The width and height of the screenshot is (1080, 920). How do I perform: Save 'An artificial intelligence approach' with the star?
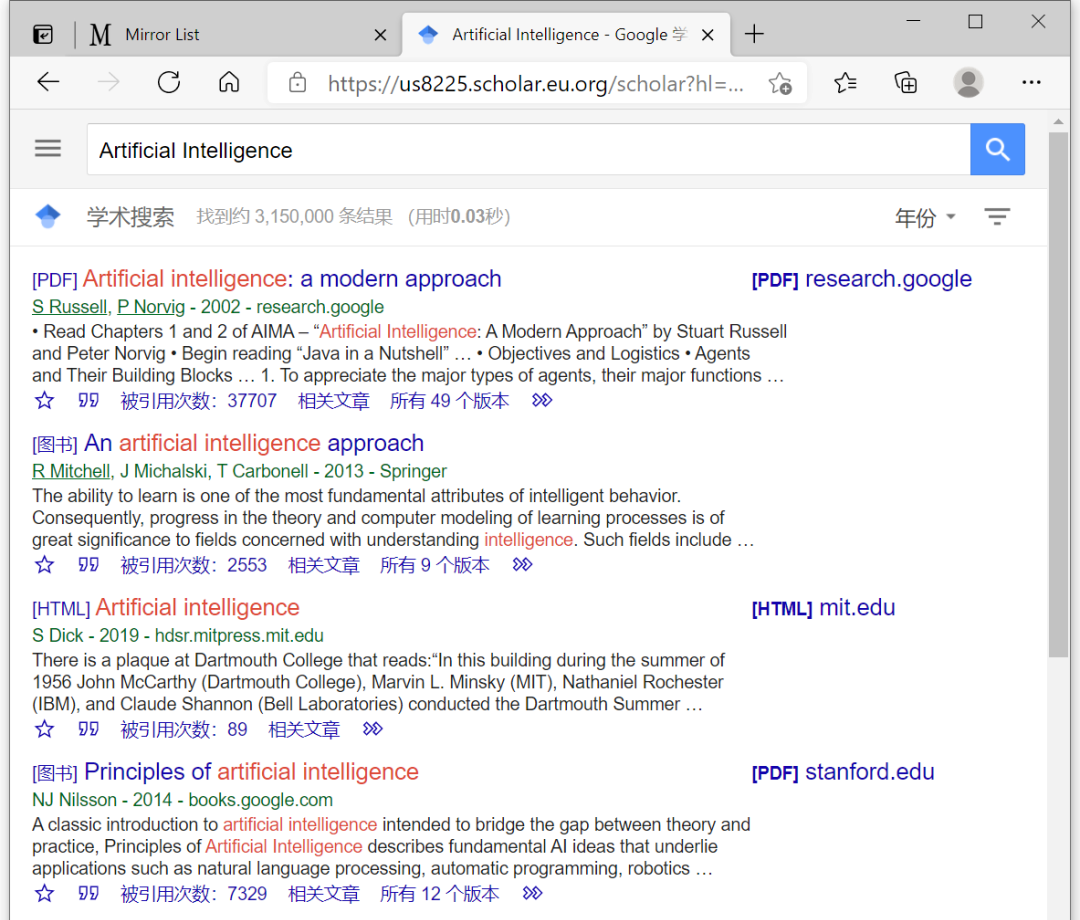[x=45, y=565]
